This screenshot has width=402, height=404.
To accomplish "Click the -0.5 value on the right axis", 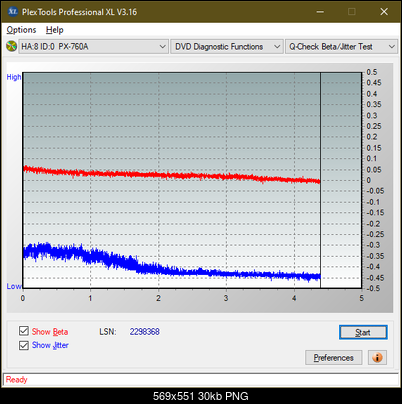I will point(373,288).
